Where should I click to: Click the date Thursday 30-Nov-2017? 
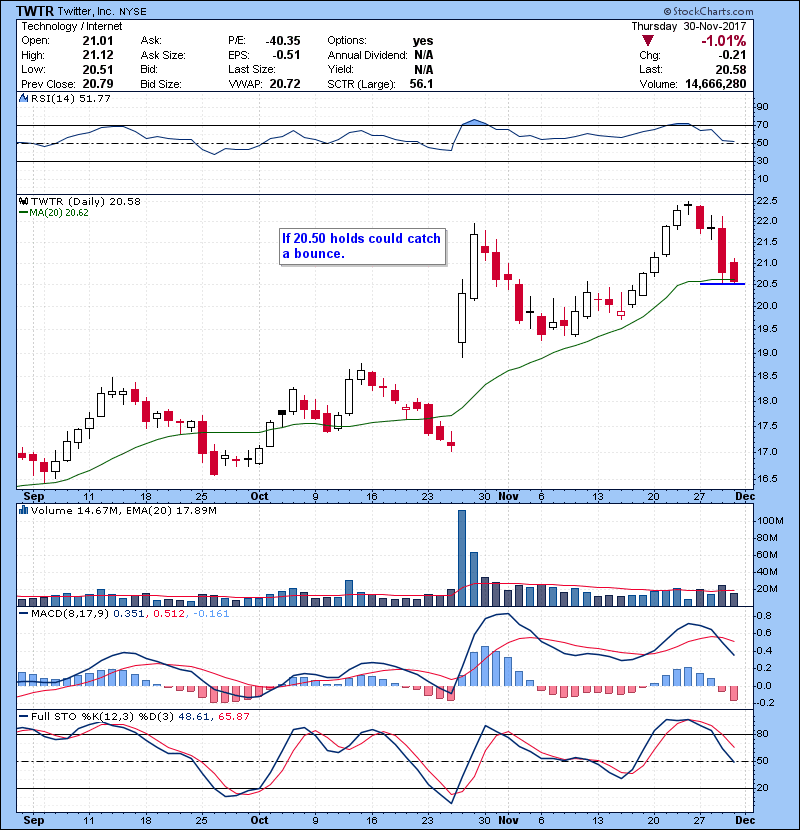click(689, 26)
